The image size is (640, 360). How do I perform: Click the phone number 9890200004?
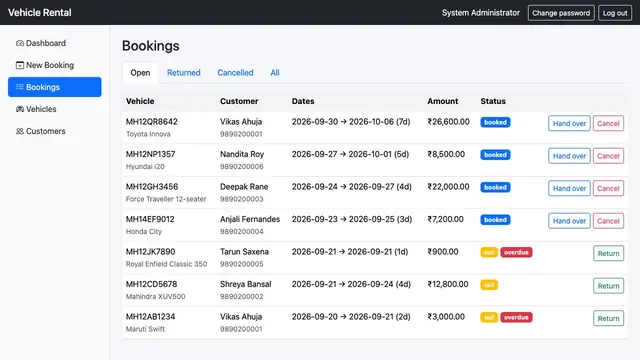click(x=242, y=231)
